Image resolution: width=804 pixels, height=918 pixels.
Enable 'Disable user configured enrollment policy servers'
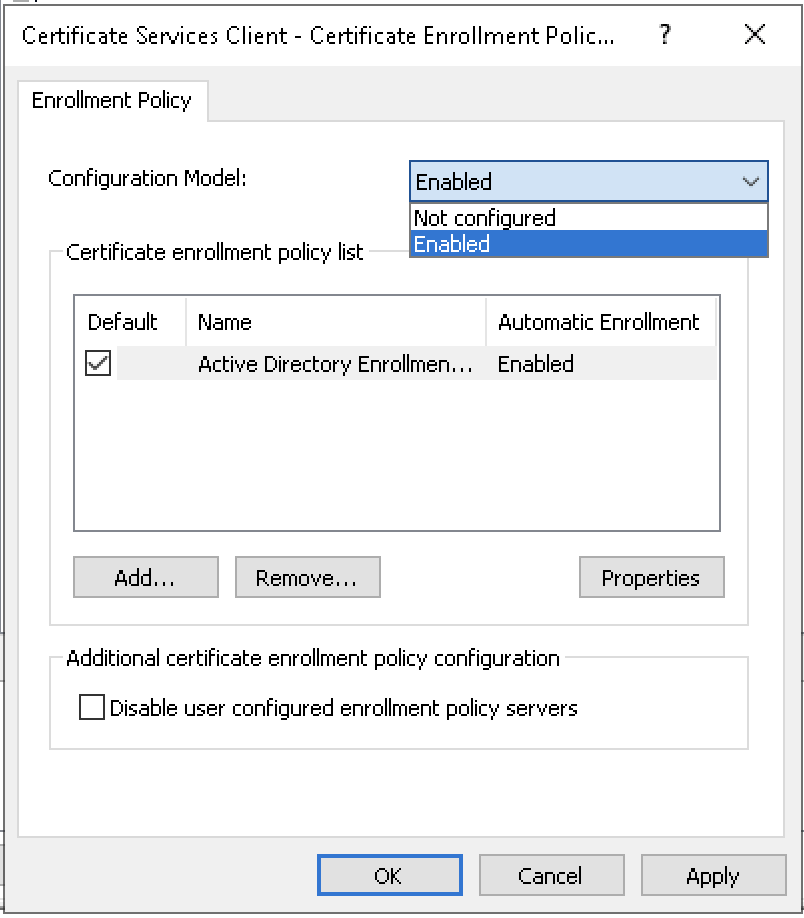coord(92,709)
